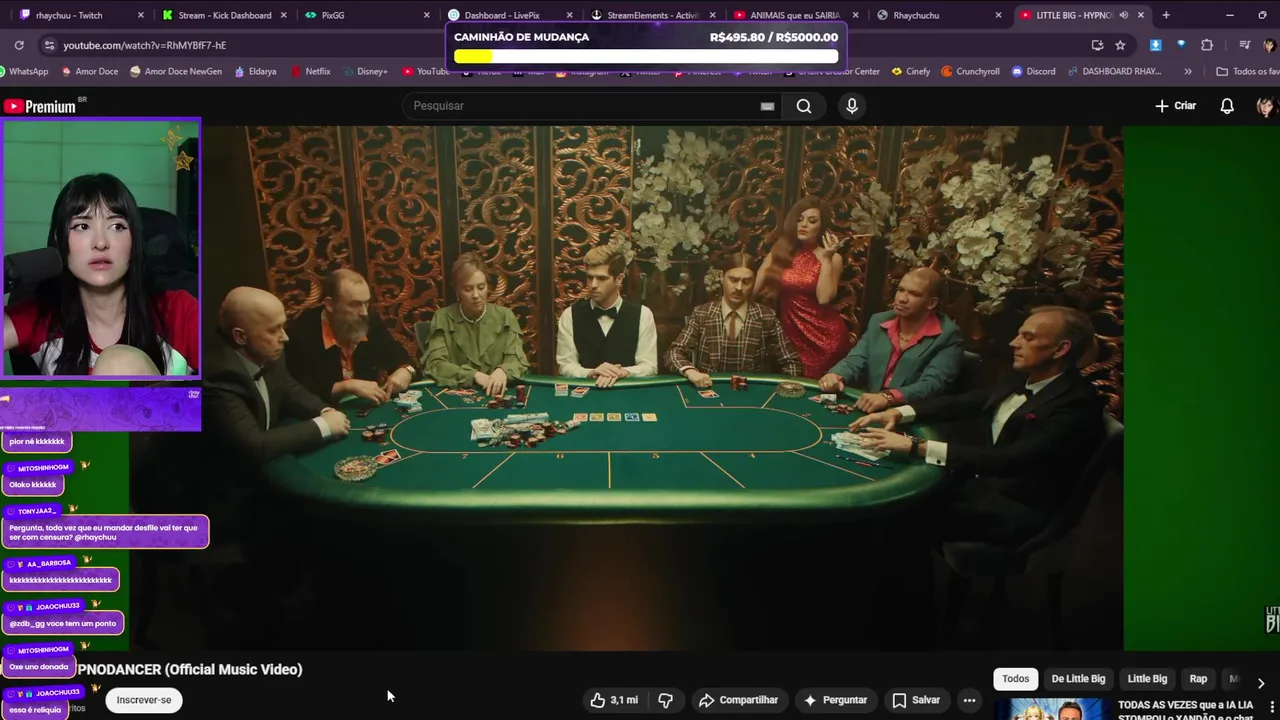
Task: Click the install/cast icon in address bar
Action: pyautogui.click(x=1097, y=45)
